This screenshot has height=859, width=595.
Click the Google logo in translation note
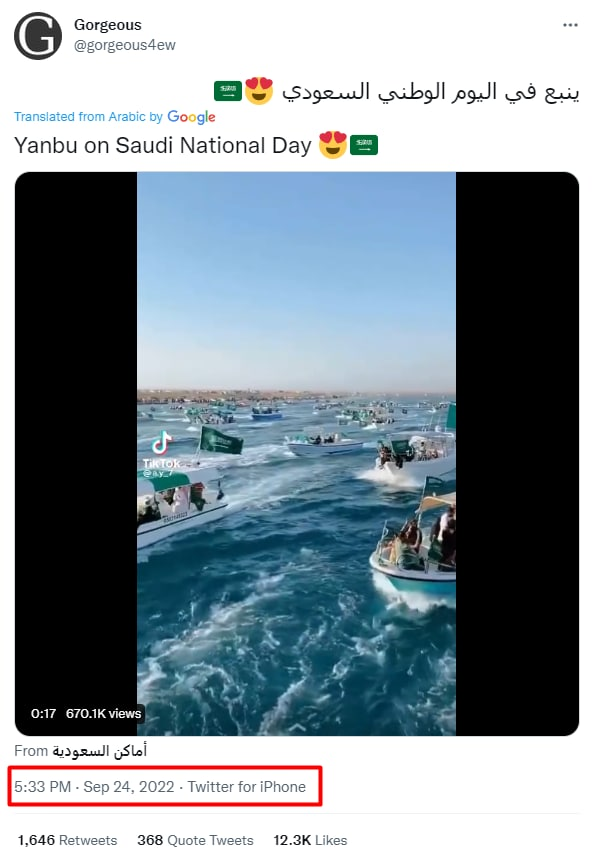tap(191, 117)
